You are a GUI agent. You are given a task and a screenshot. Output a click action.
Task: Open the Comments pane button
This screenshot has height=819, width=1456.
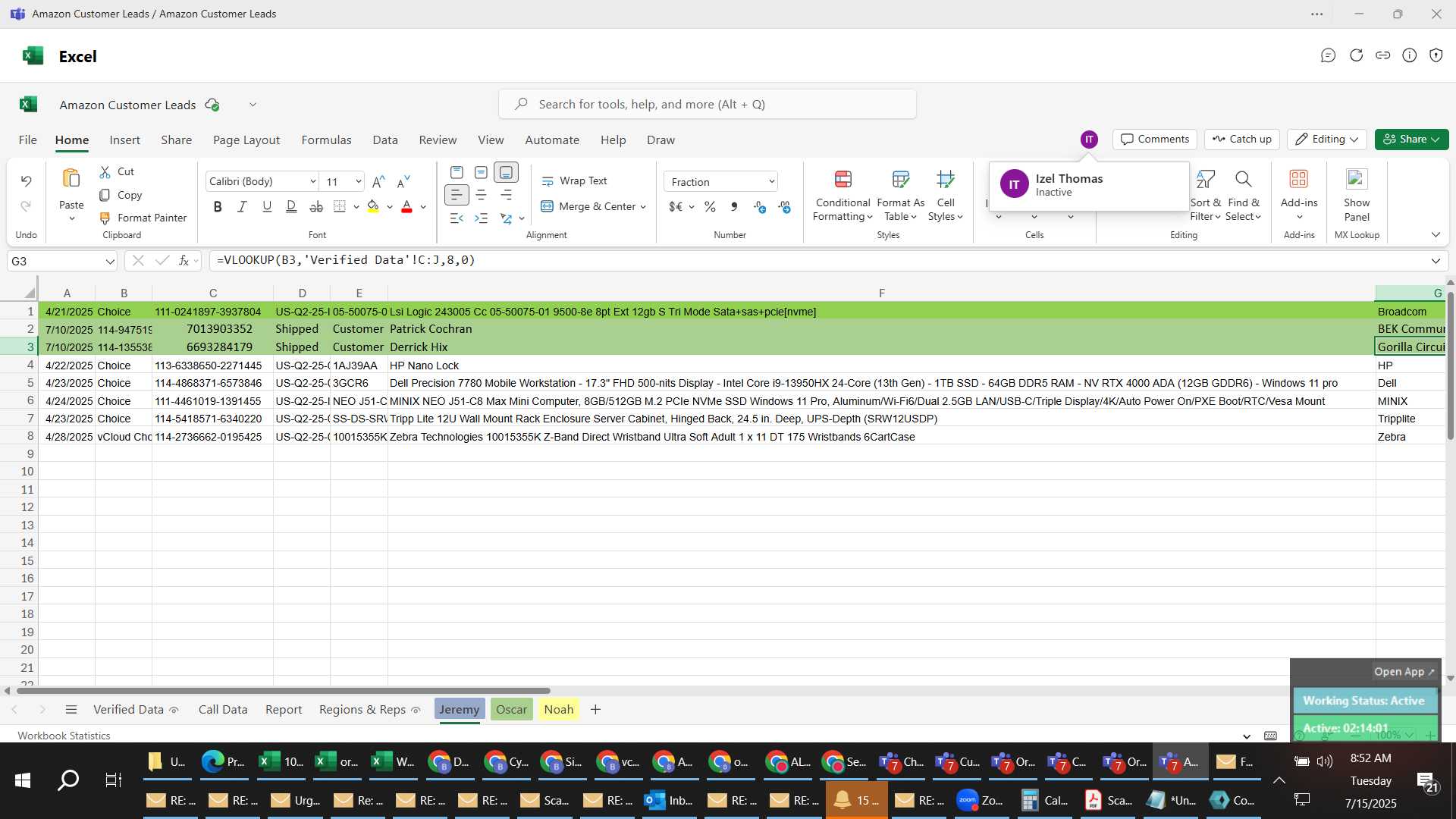click(x=1154, y=140)
